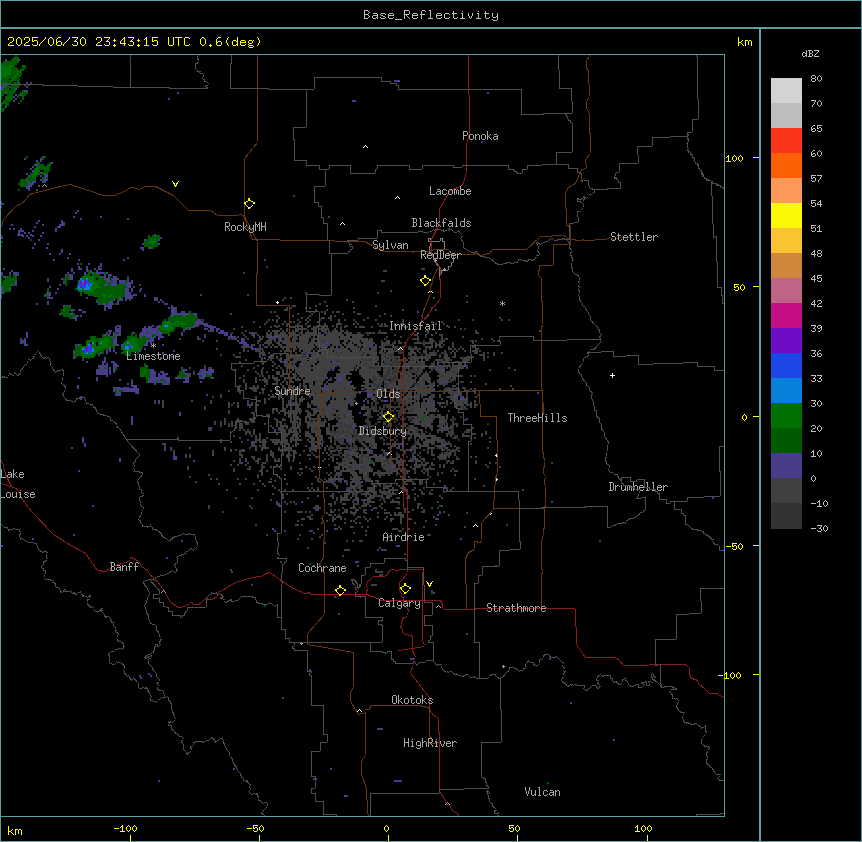Screen dimensions: 862x842
Task: Select the 10 dBZ slate blue legend swatch
Action: pos(786,466)
